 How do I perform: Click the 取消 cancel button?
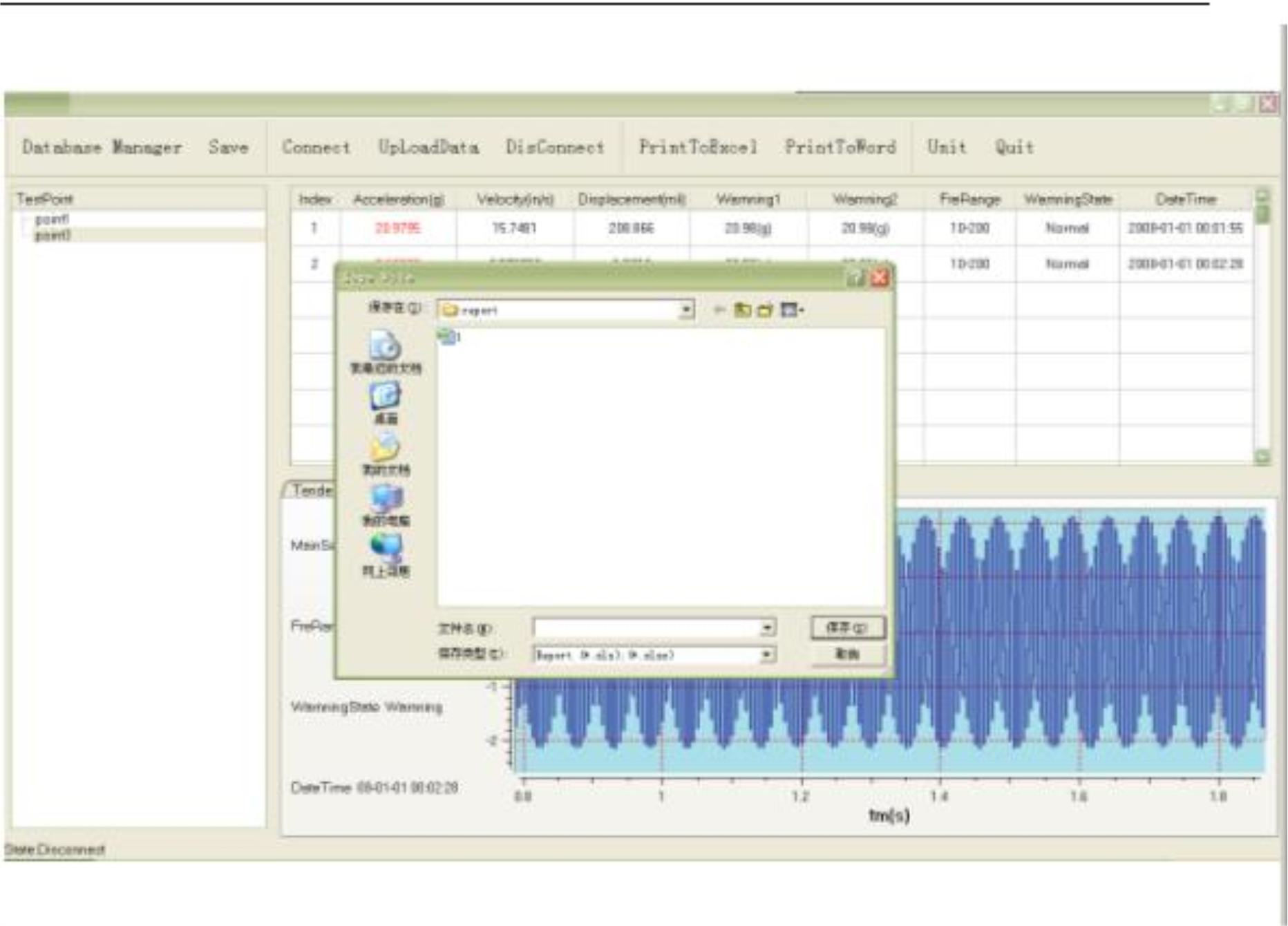tap(847, 654)
